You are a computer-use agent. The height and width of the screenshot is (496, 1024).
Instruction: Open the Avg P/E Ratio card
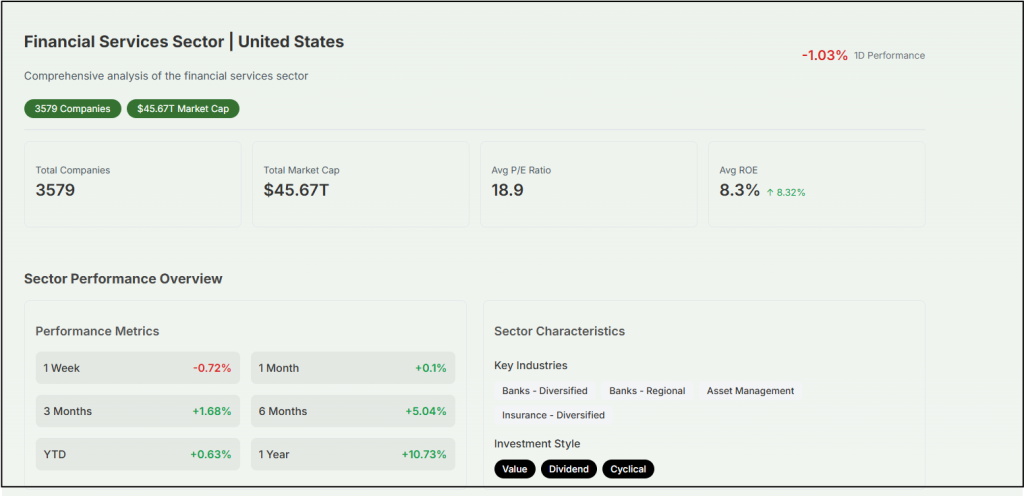point(588,184)
